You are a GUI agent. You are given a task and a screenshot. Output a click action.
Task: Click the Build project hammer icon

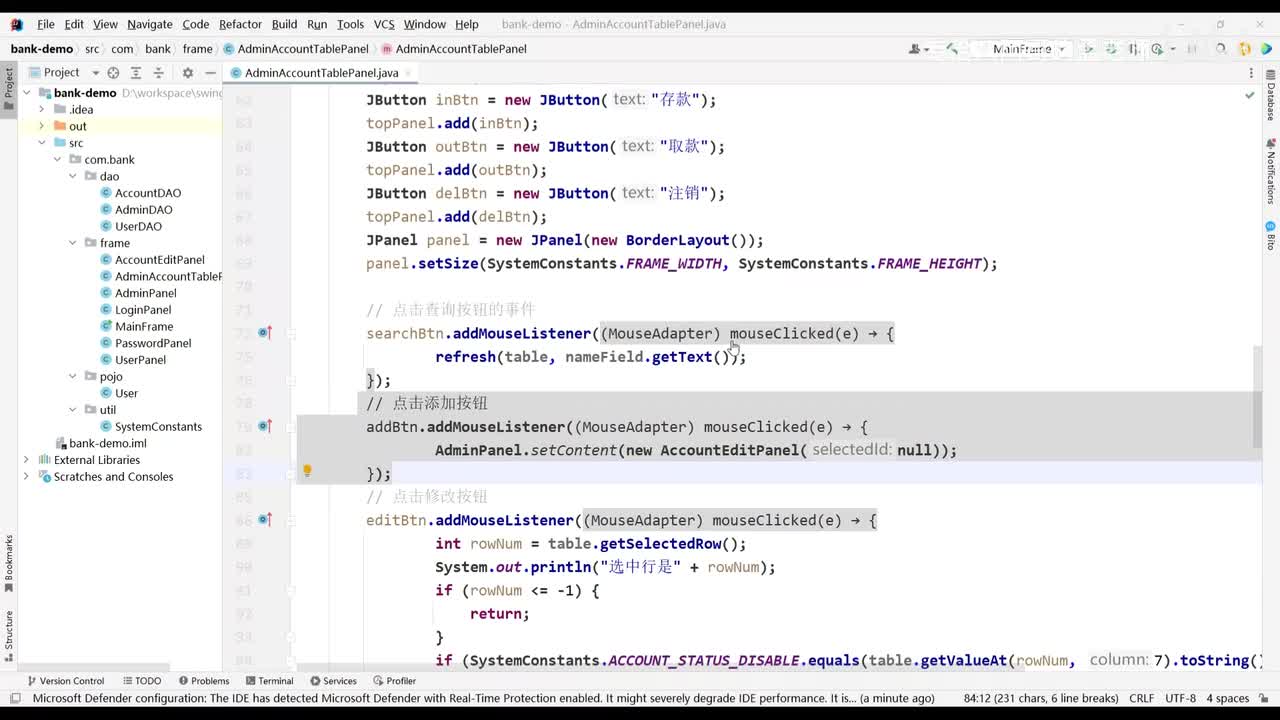952,49
